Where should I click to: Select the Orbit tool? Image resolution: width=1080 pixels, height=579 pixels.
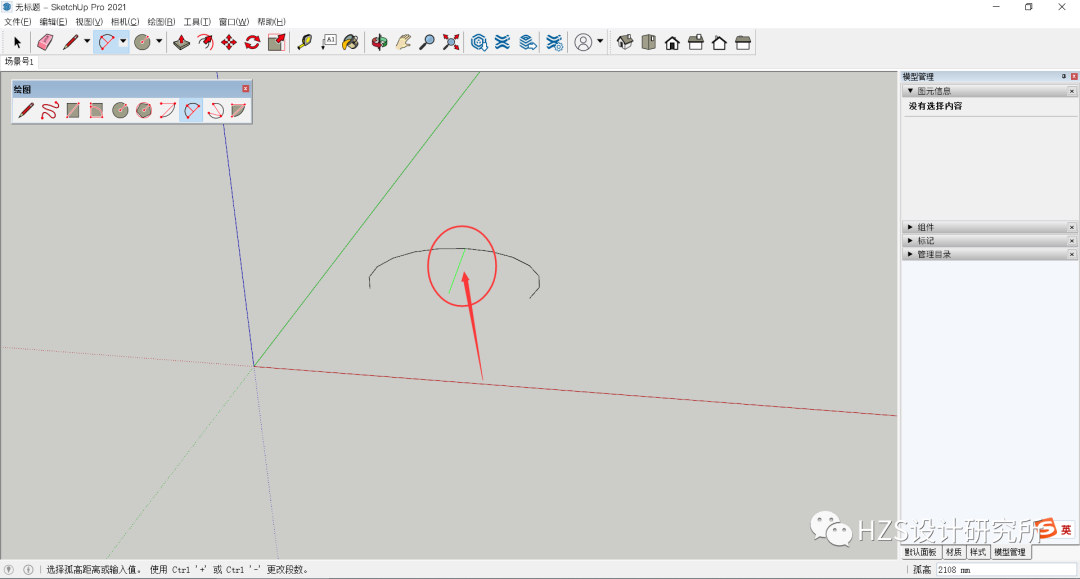point(379,41)
